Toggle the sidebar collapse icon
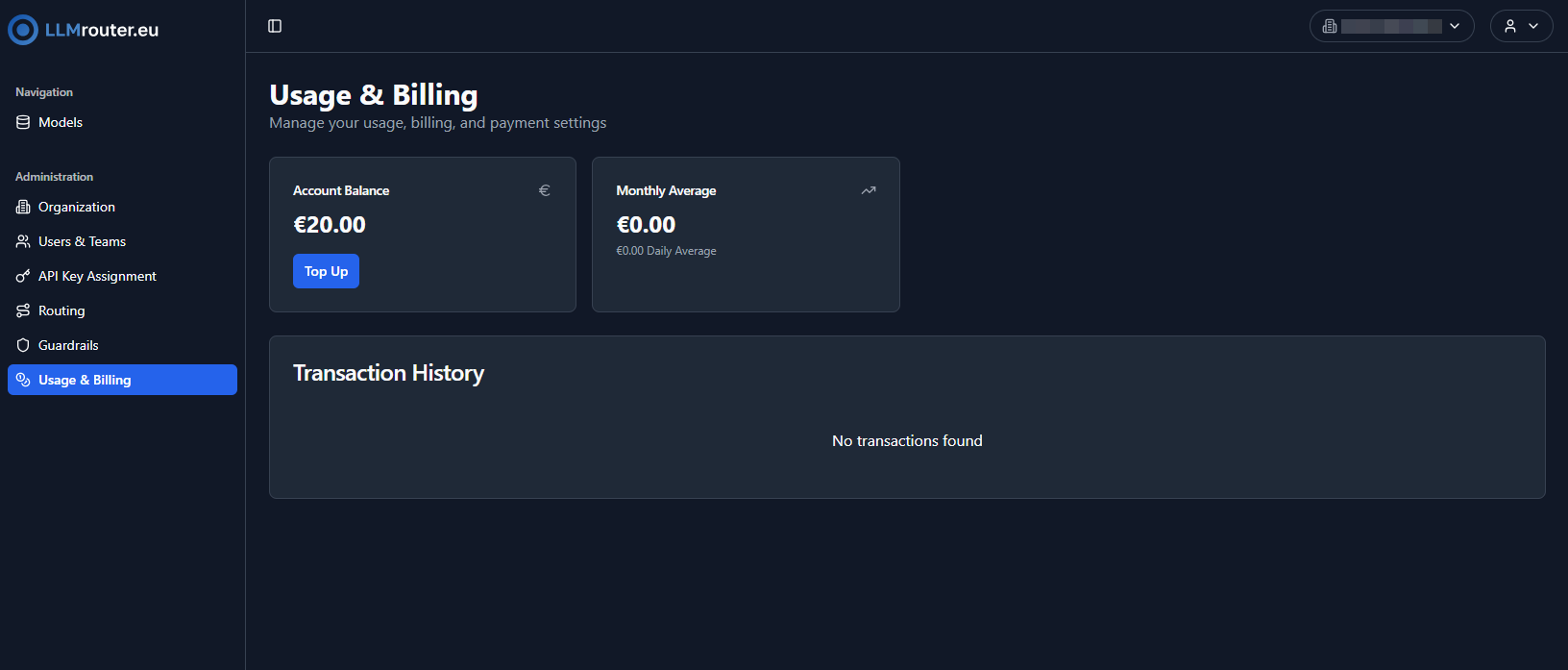Screen dimensions: 1568x670 [275, 26]
